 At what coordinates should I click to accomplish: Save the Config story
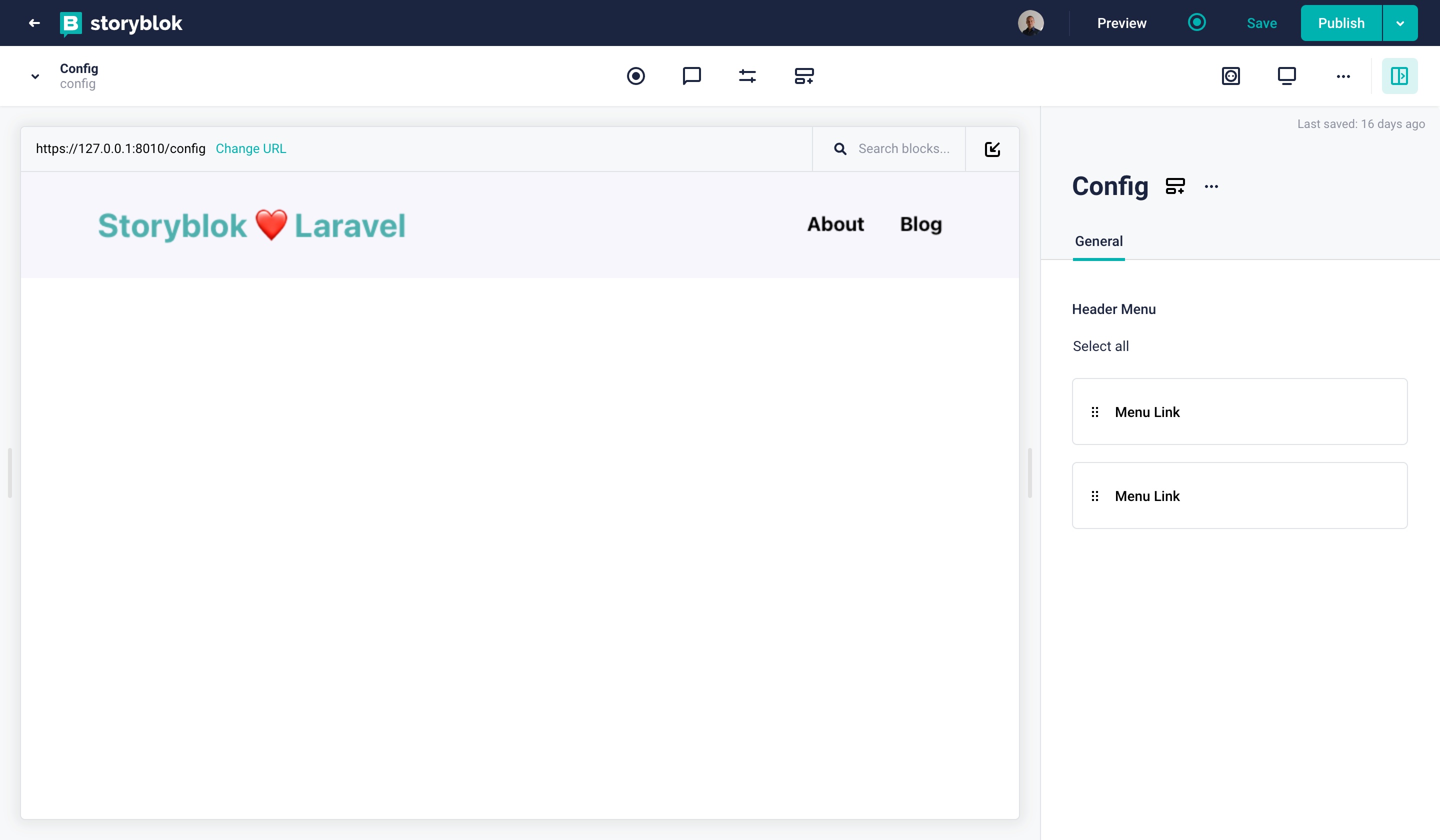[x=1261, y=23]
